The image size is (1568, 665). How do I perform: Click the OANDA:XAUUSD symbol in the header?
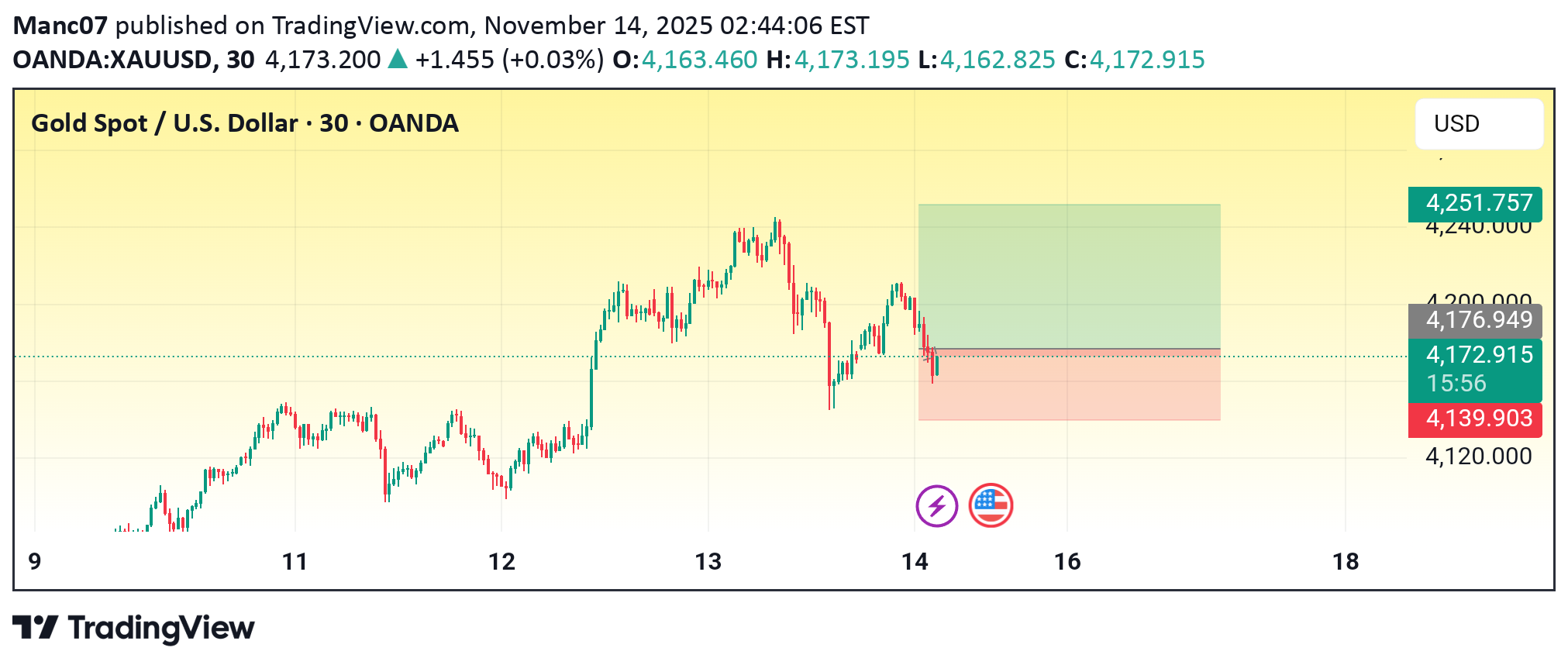click(113, 60)
